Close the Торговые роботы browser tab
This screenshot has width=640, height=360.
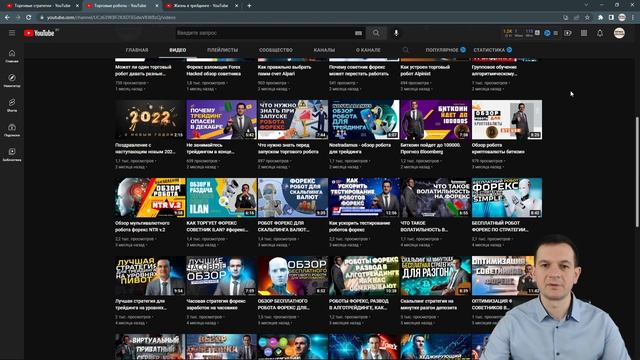[x=157, y=6]
